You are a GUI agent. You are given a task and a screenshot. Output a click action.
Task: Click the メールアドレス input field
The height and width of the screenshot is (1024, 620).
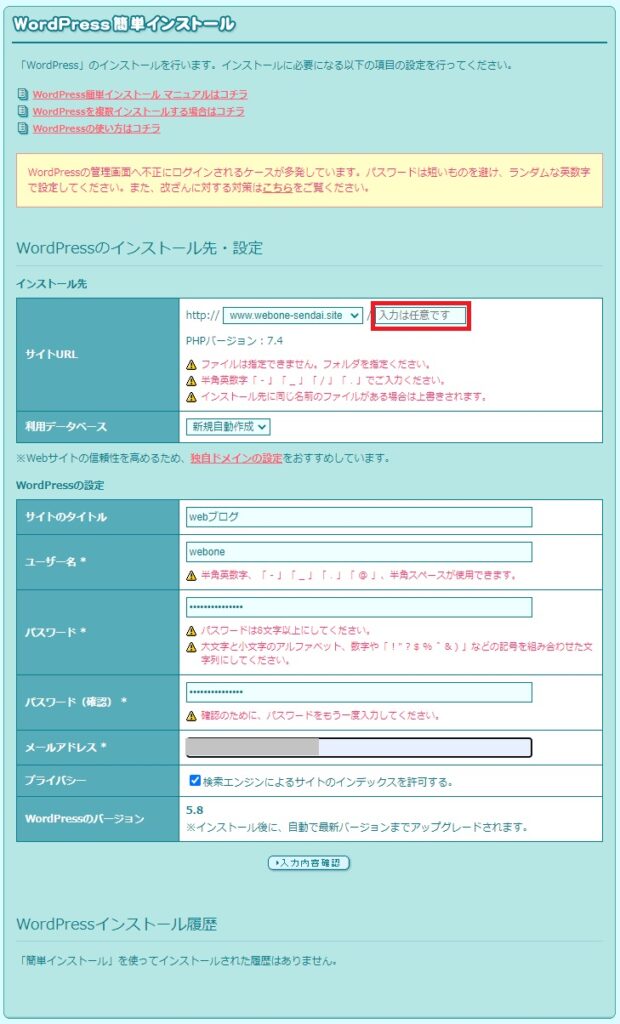[x=359, y=747]
